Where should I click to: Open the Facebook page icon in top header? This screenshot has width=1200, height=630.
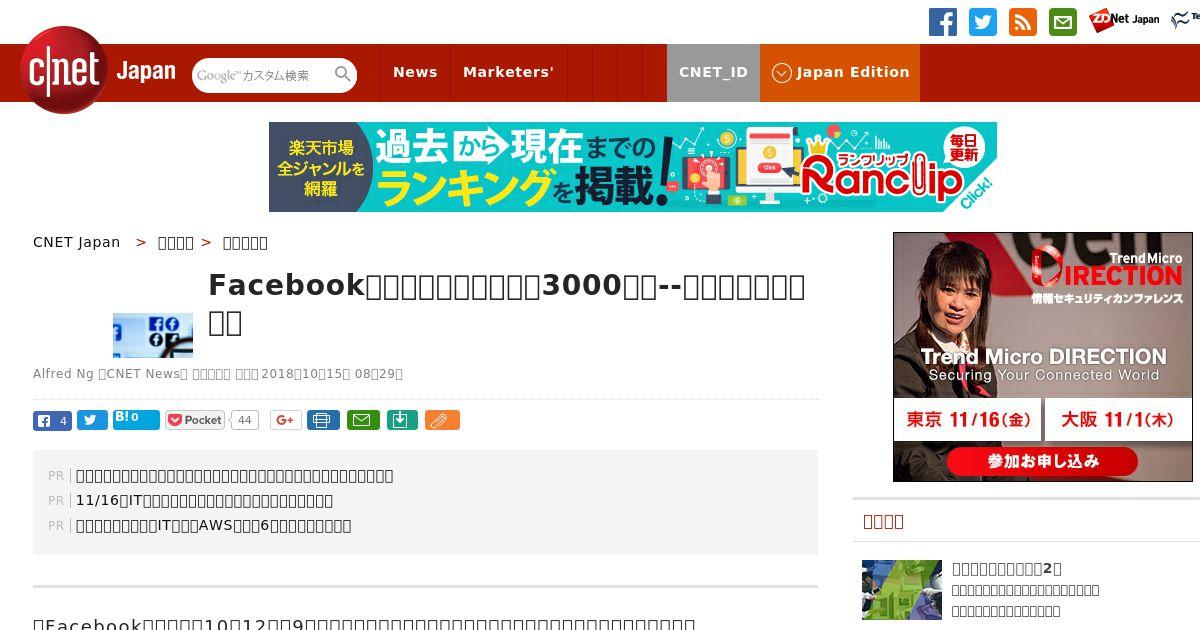coord(943,22)
